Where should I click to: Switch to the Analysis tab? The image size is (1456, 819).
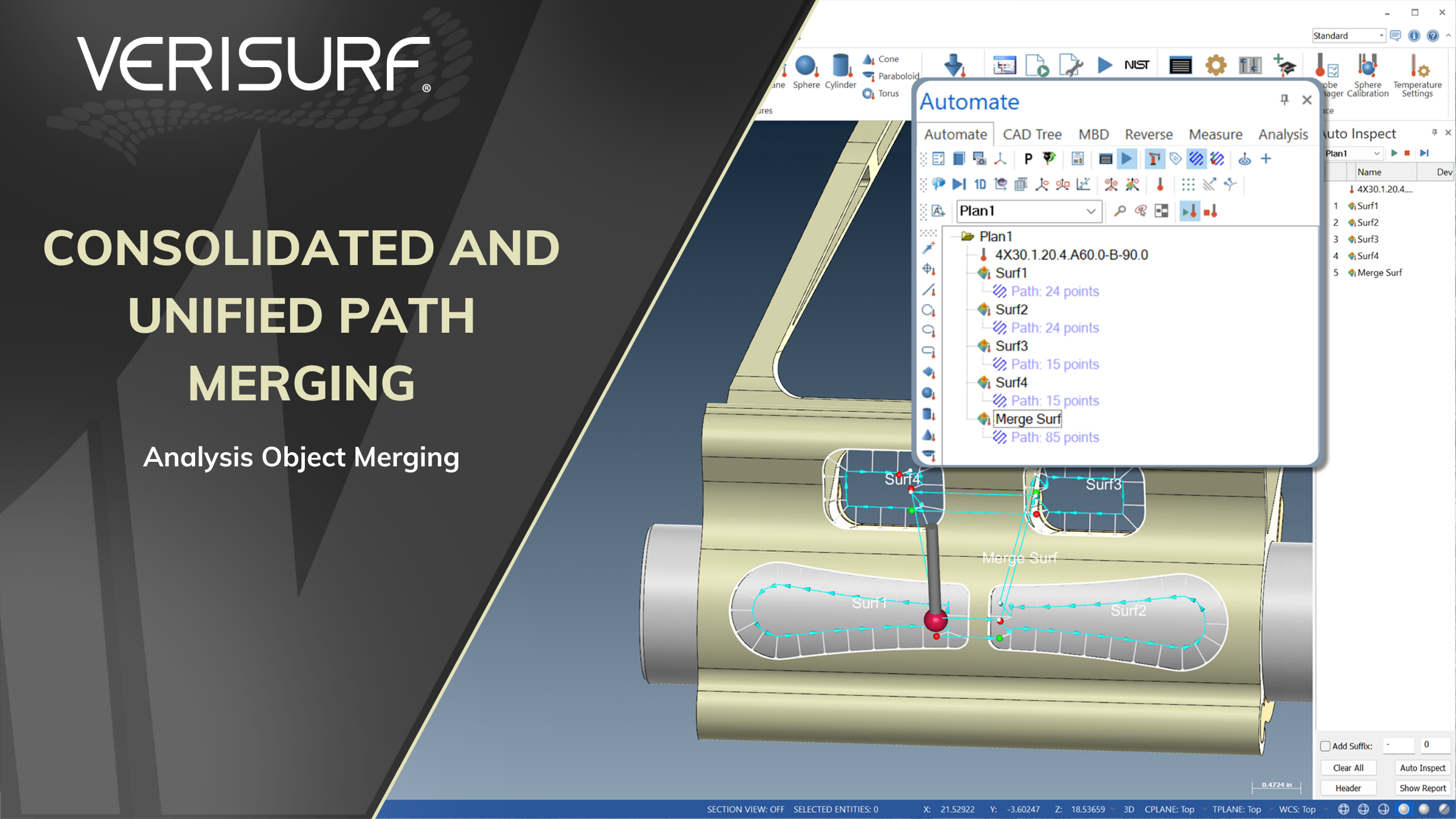click(x=1283, y=135)
